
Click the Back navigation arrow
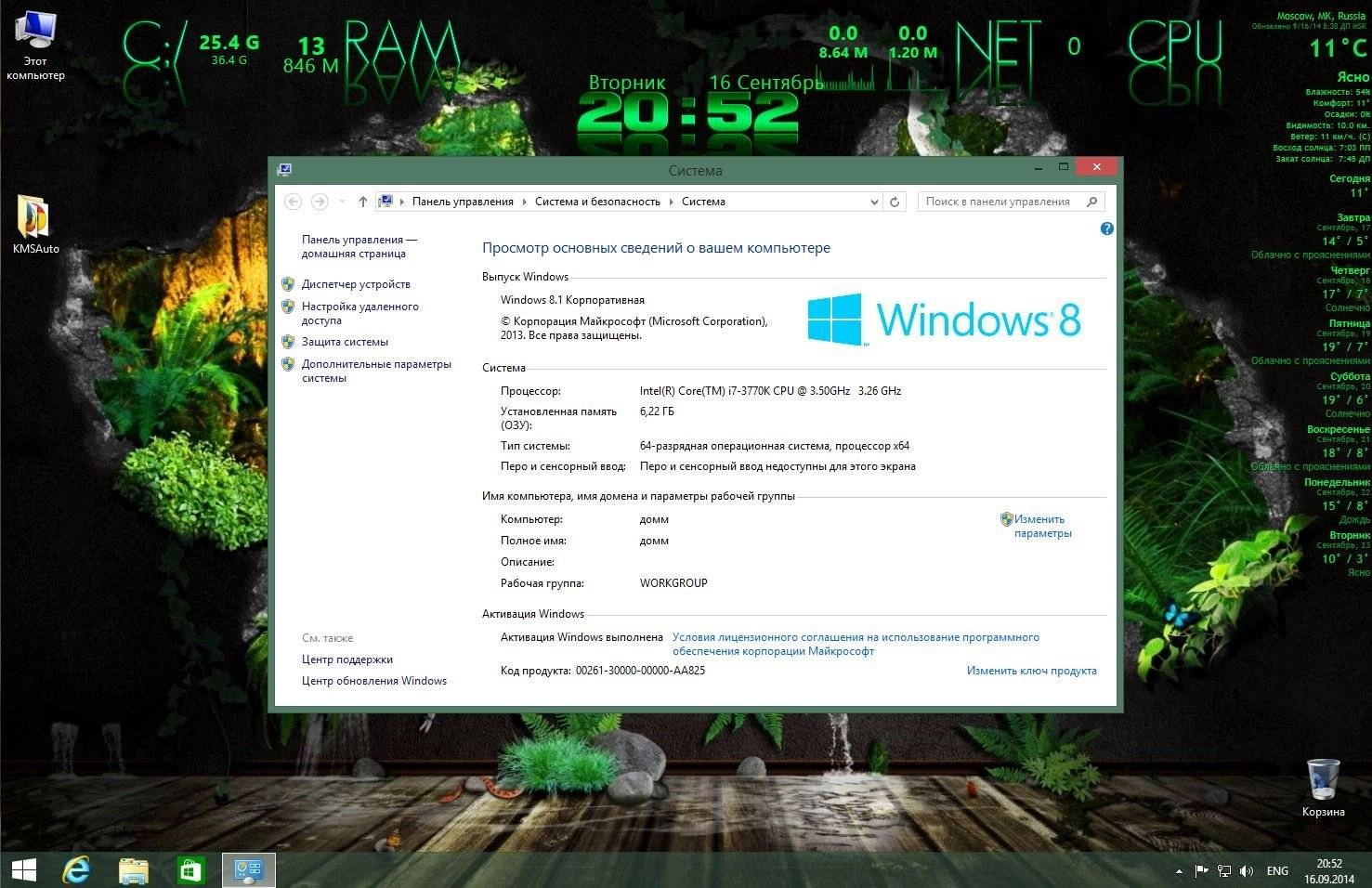[293, 202]
